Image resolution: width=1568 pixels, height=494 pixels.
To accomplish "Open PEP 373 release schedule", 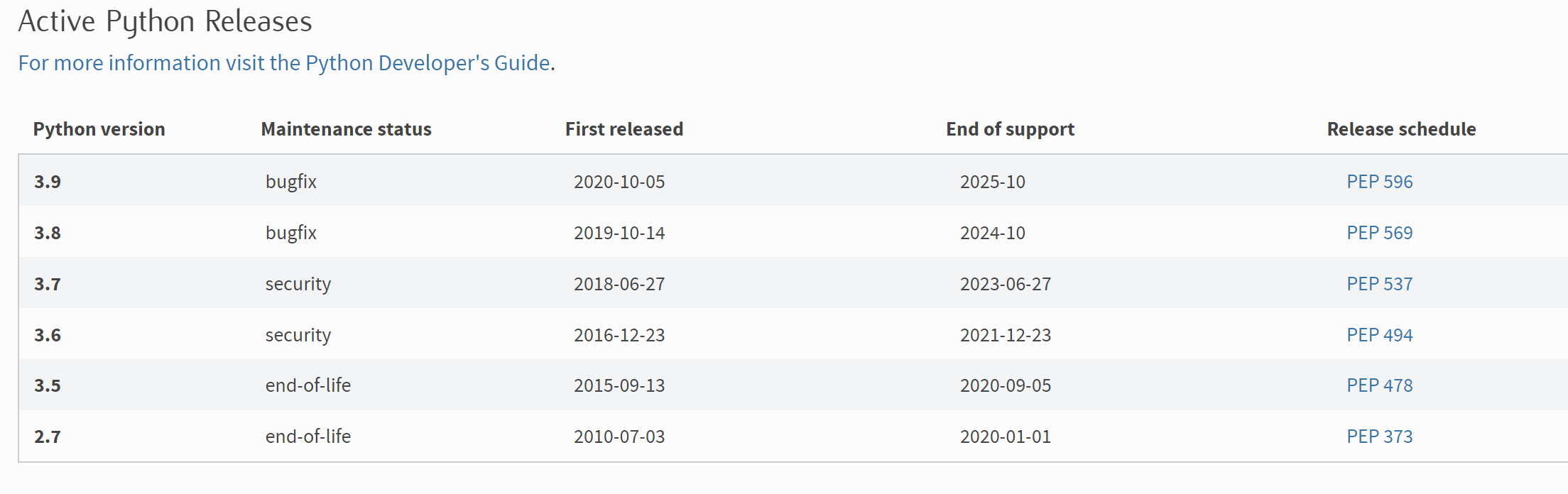I will point(1379,437).
